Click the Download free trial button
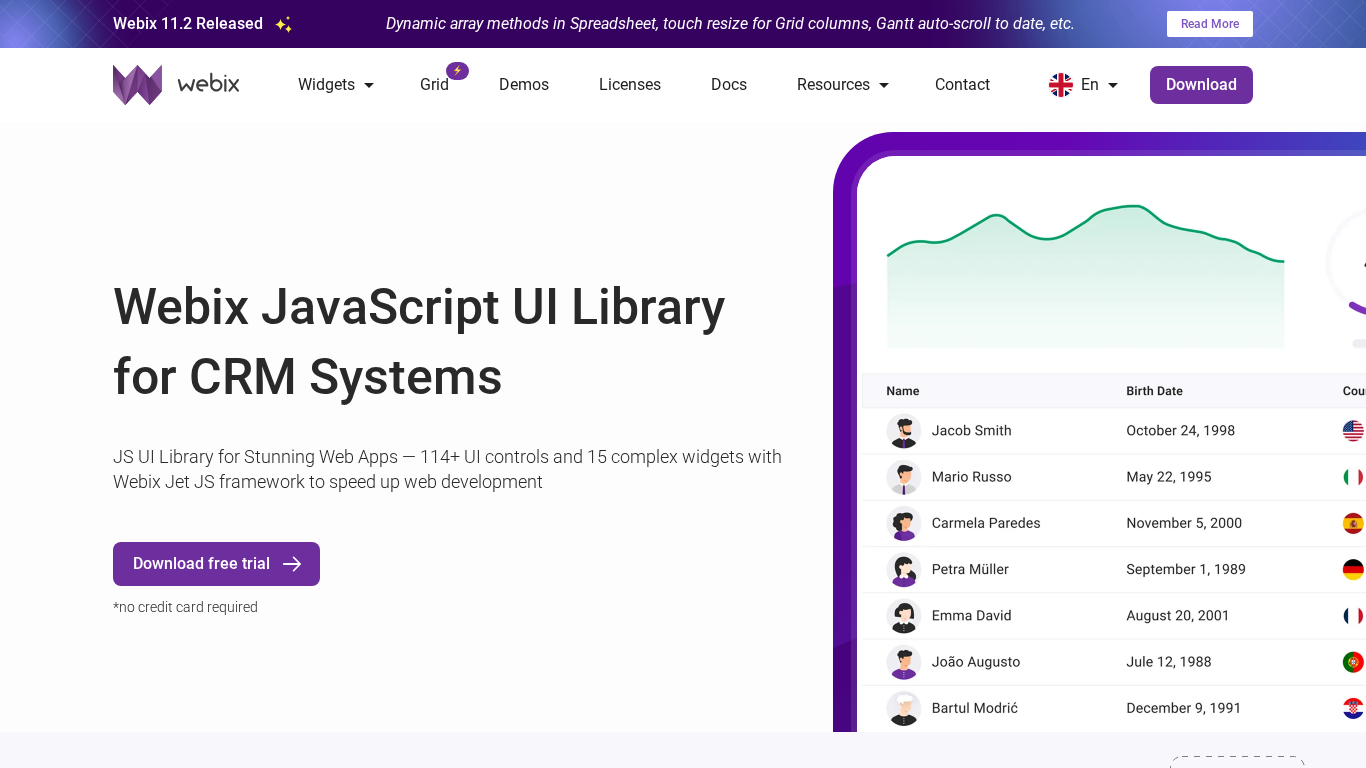 pos(216,564)
